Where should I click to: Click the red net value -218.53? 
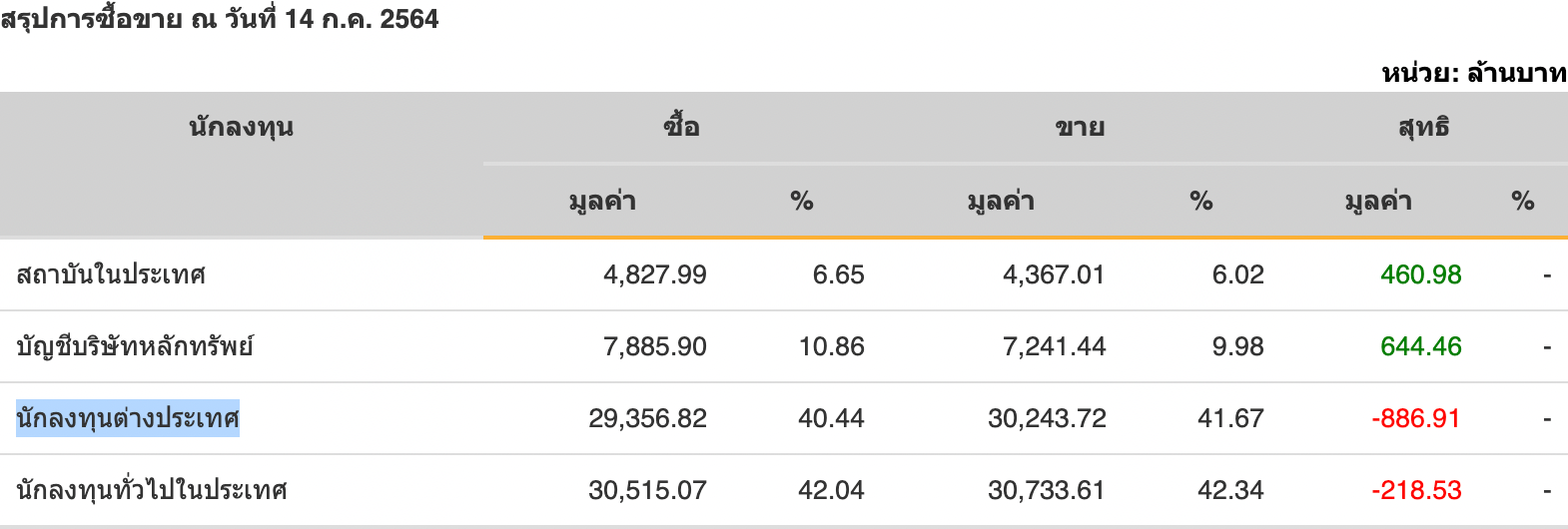(1416, 490)
